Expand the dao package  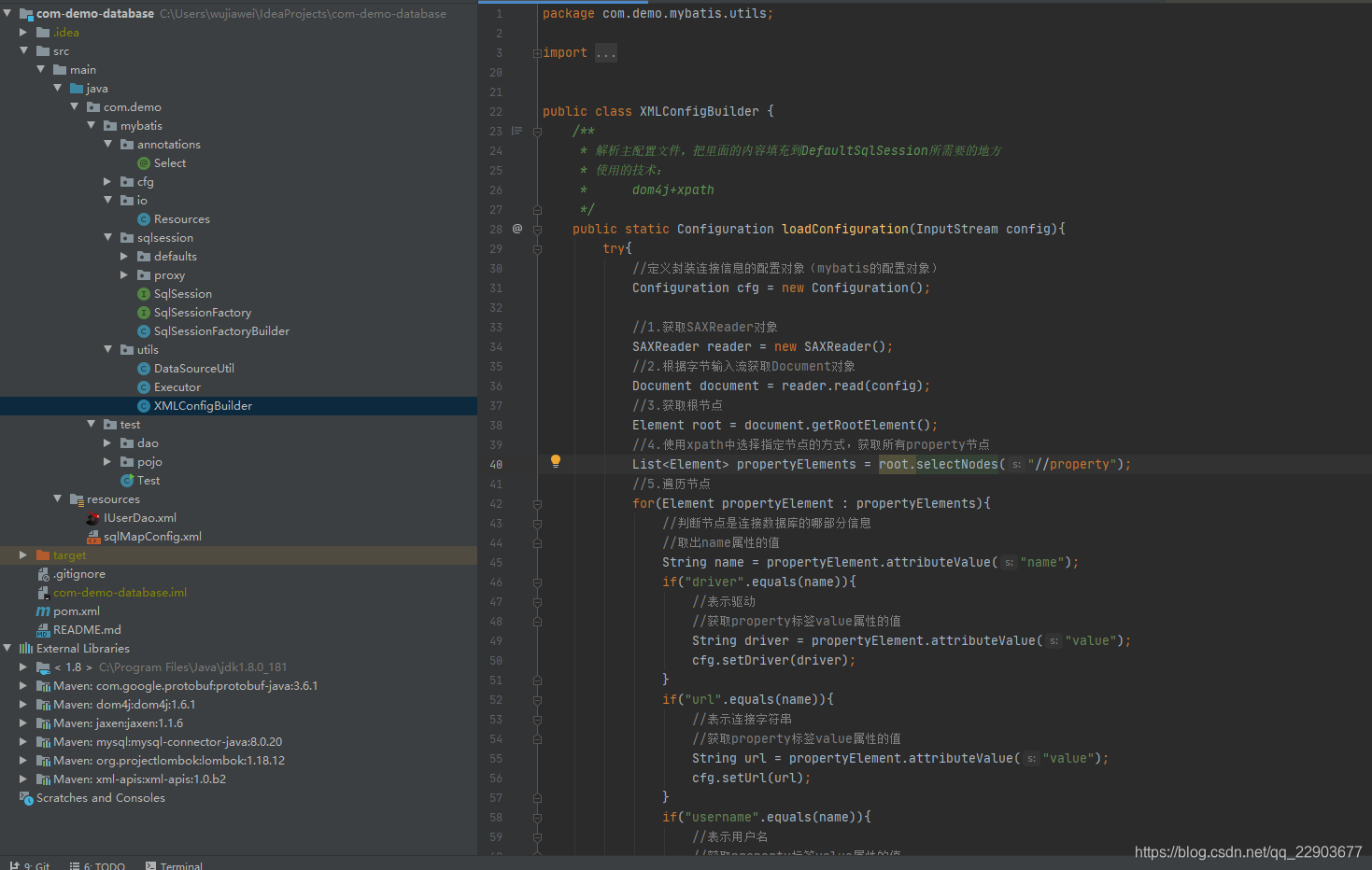coord(107,443)
